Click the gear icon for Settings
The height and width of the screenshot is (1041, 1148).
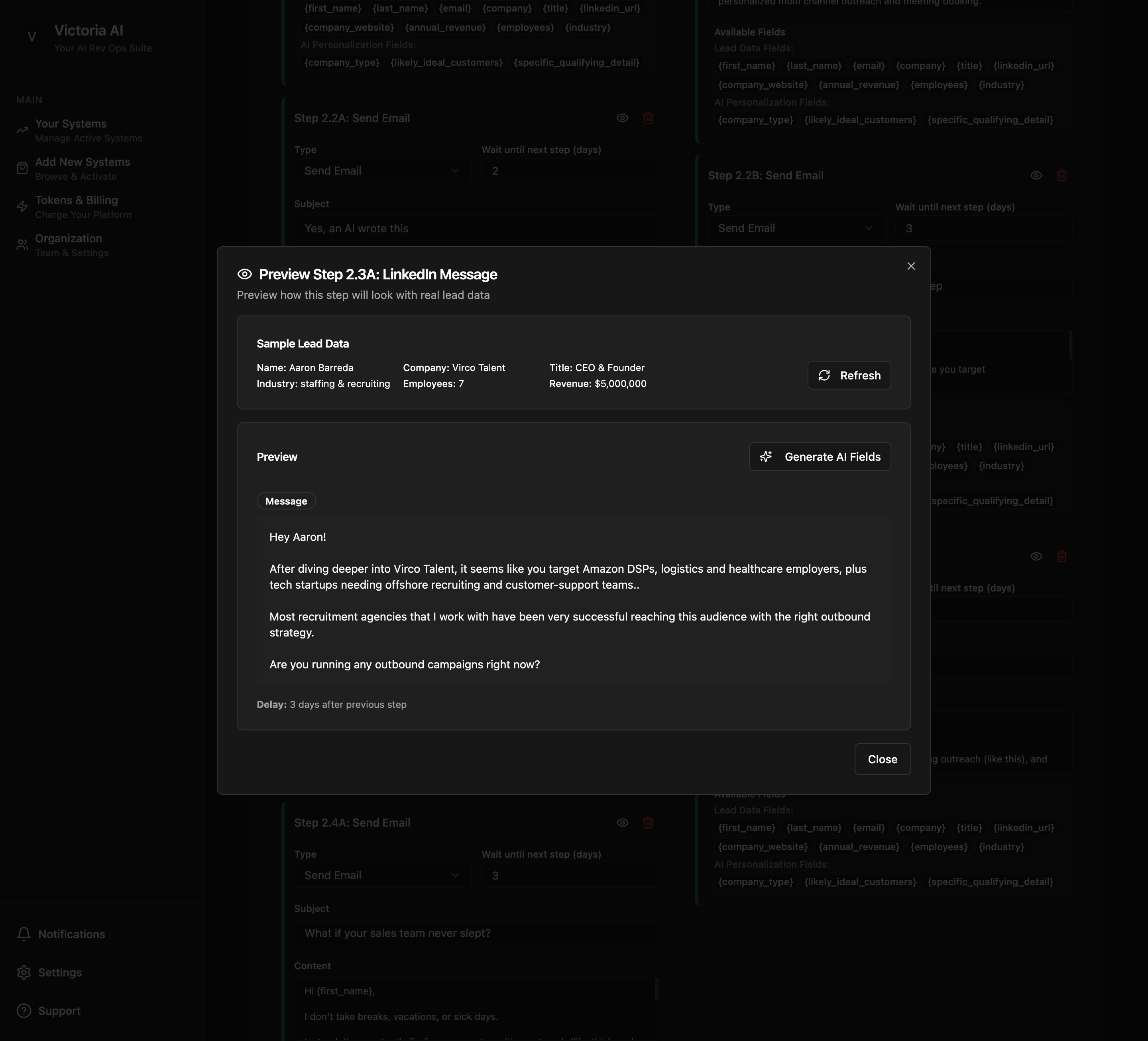[x=24, y=972]
